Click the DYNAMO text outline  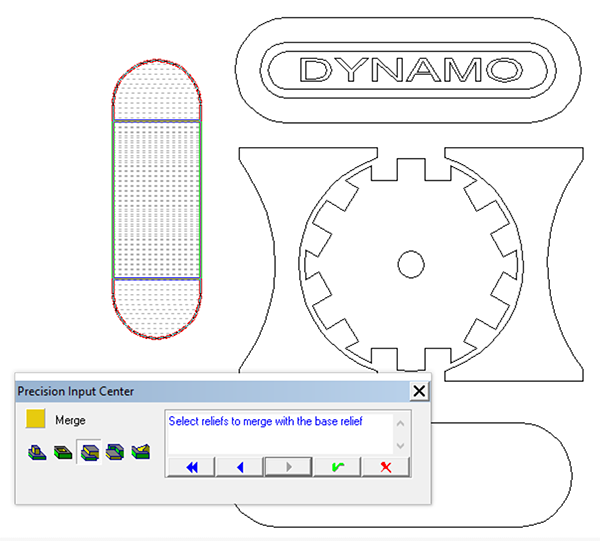click(411, 70)
